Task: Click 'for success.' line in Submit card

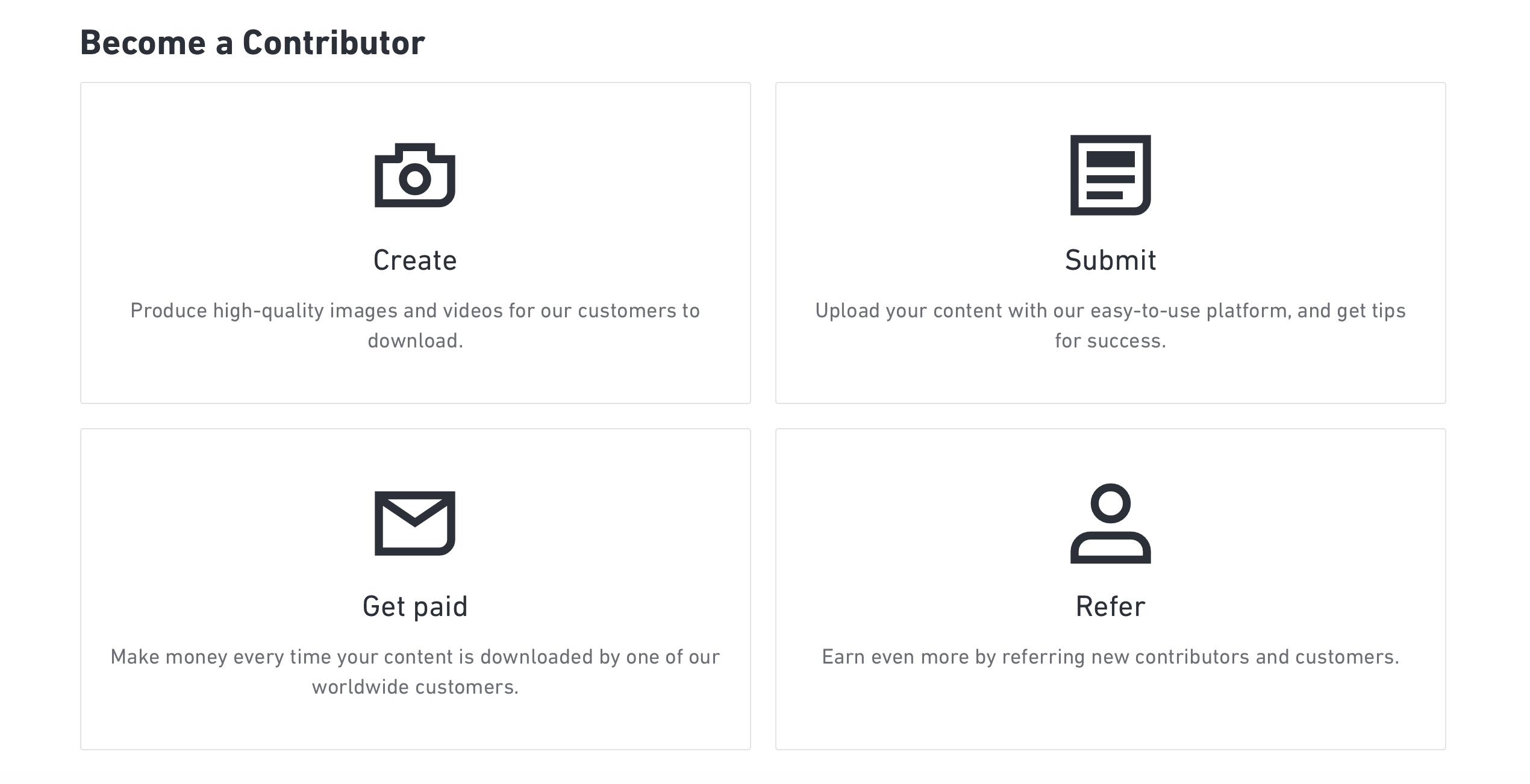Action: point(1110,341)
